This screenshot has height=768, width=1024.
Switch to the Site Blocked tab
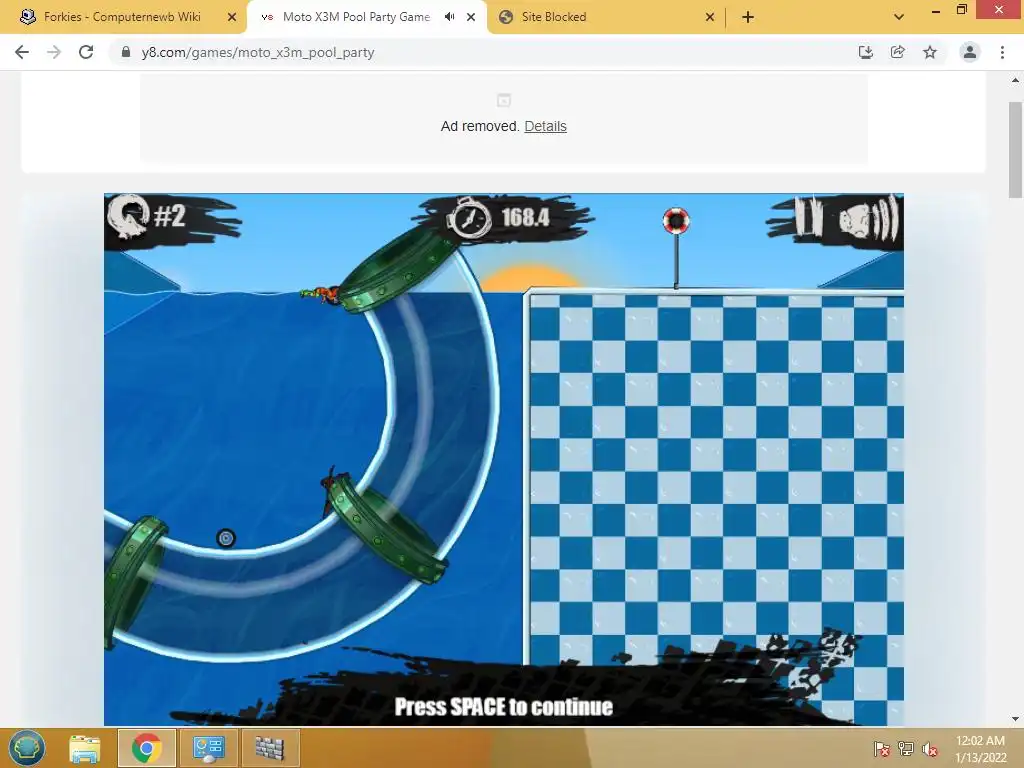(x=553, y=17)
